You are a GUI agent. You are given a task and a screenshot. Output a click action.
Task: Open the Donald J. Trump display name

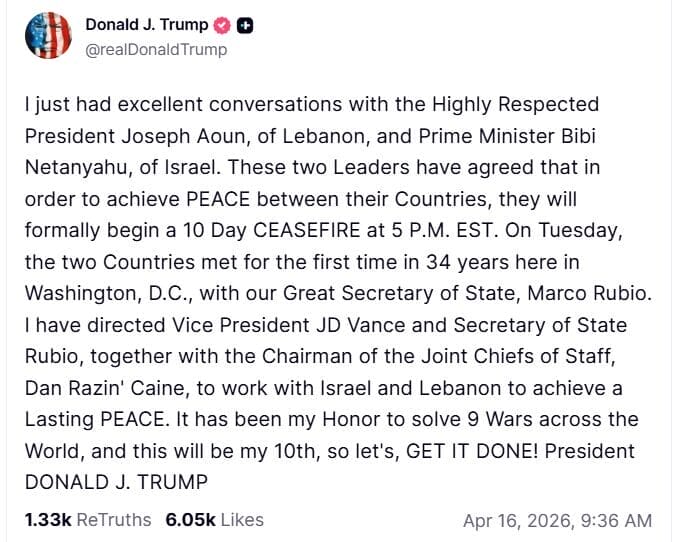pos(145,25)
